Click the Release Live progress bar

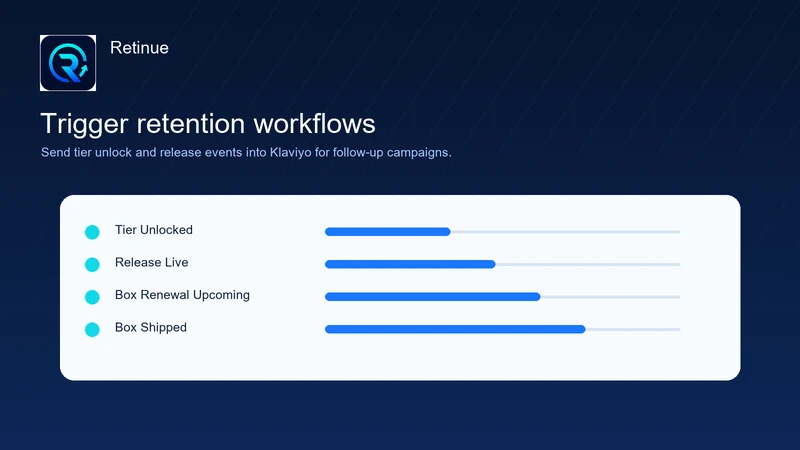pyautogui.click(x=503, y=264)
